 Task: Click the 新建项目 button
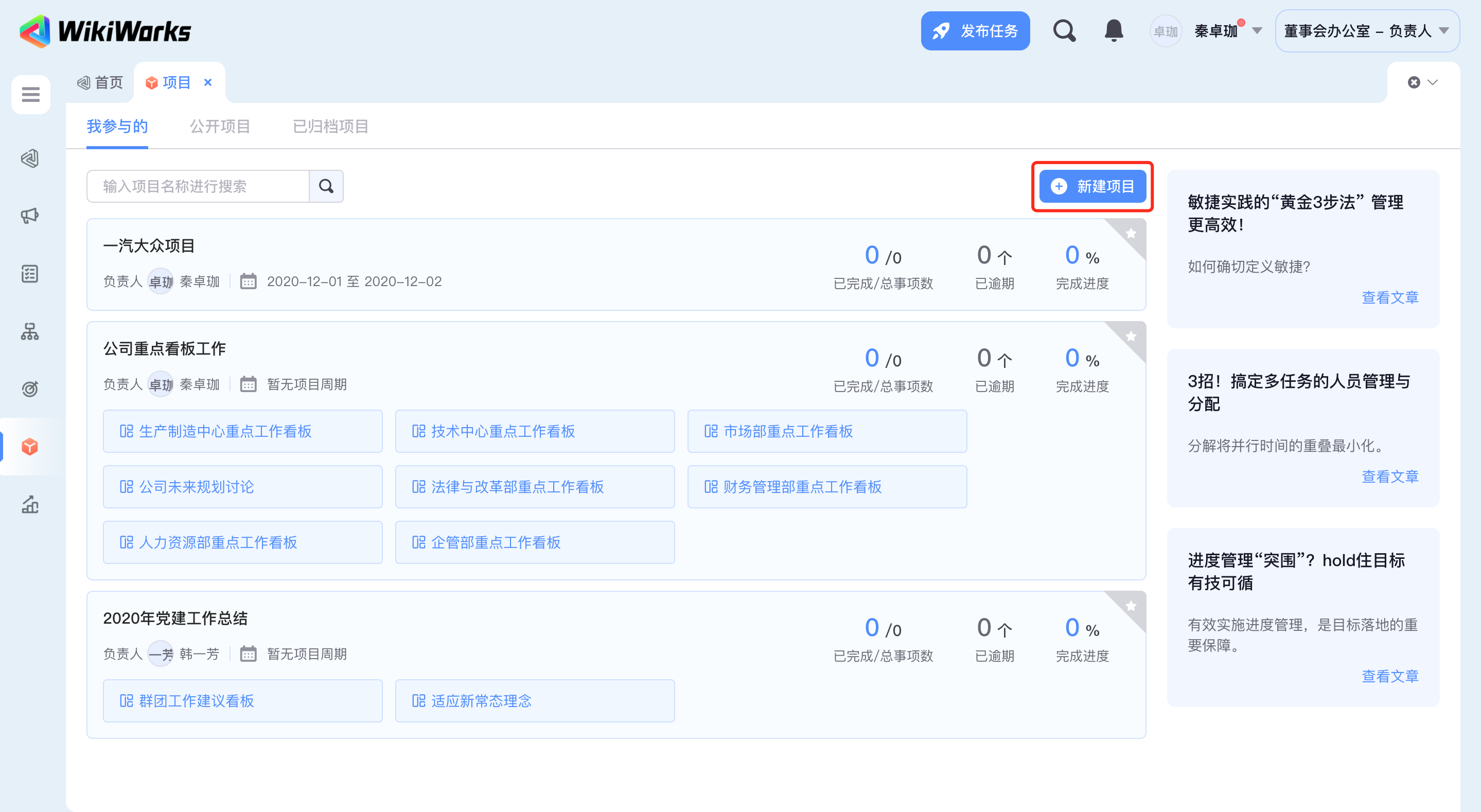1092,186
